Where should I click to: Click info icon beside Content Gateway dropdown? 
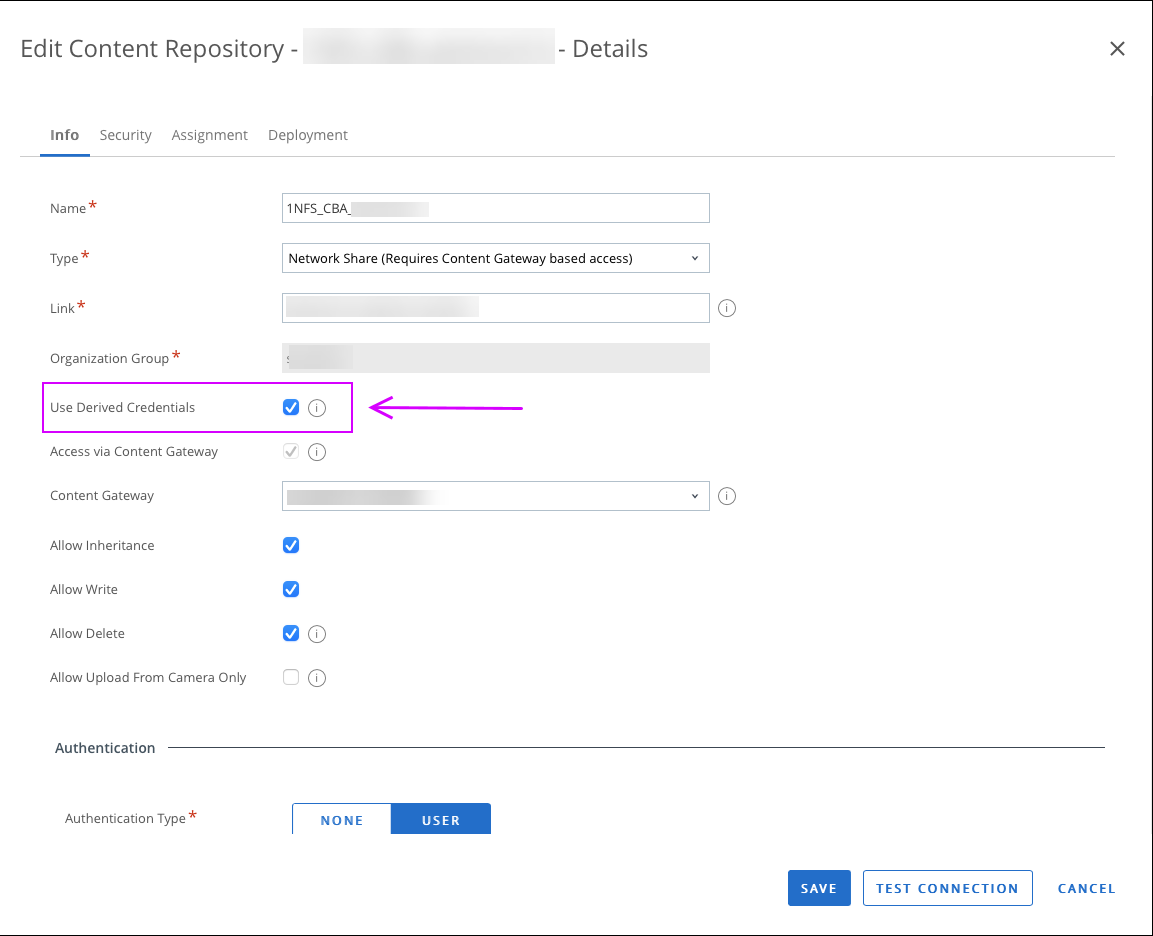pos(727,496)
